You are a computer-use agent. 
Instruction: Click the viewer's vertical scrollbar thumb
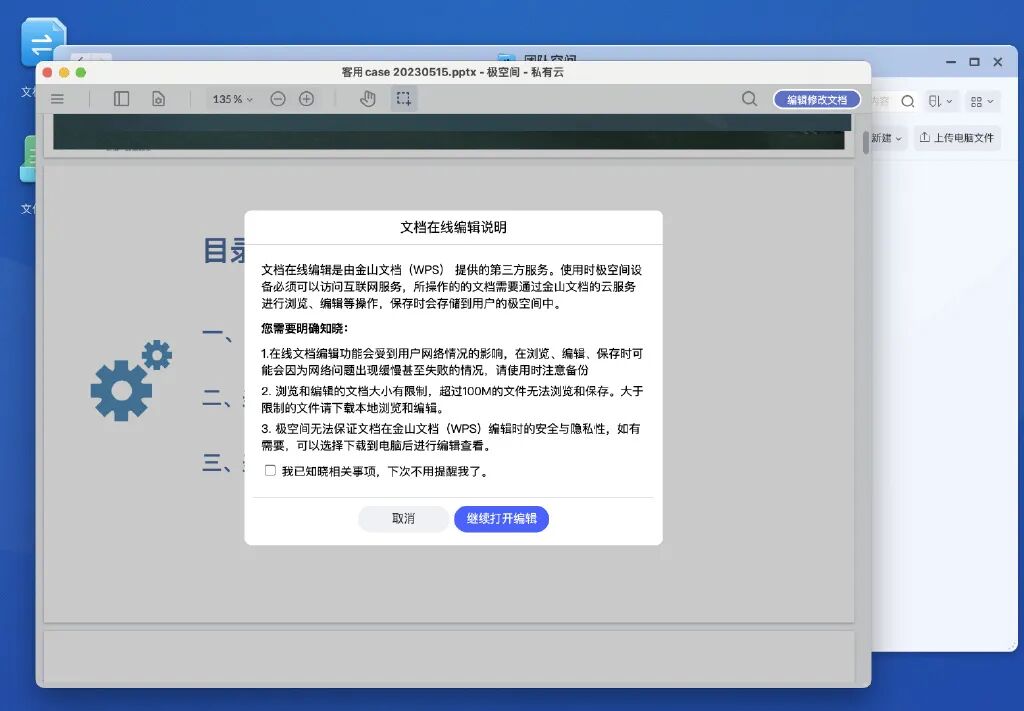tap(865, 142)
